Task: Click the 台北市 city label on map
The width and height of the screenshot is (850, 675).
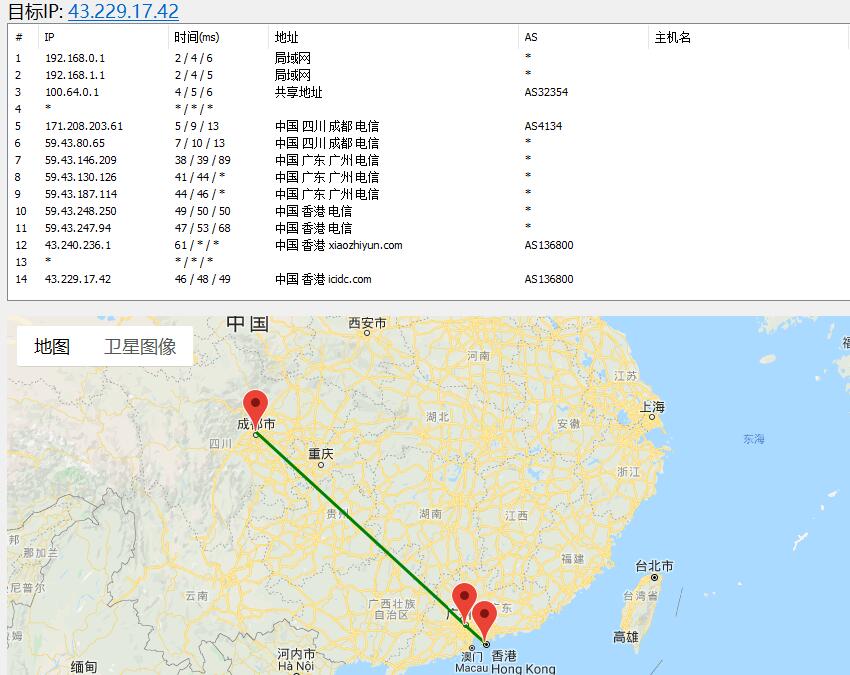Action: pos(654,566)
